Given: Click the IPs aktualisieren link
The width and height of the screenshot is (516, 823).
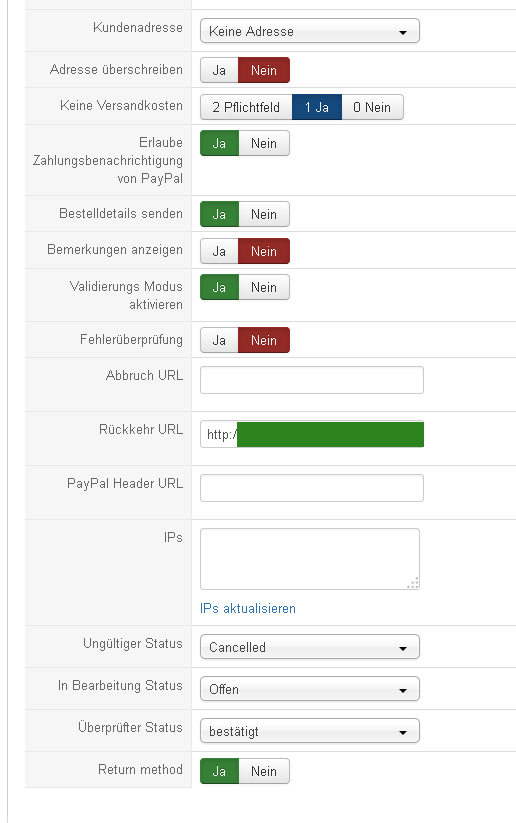Looking at the screenshot, I should point(248,608).
